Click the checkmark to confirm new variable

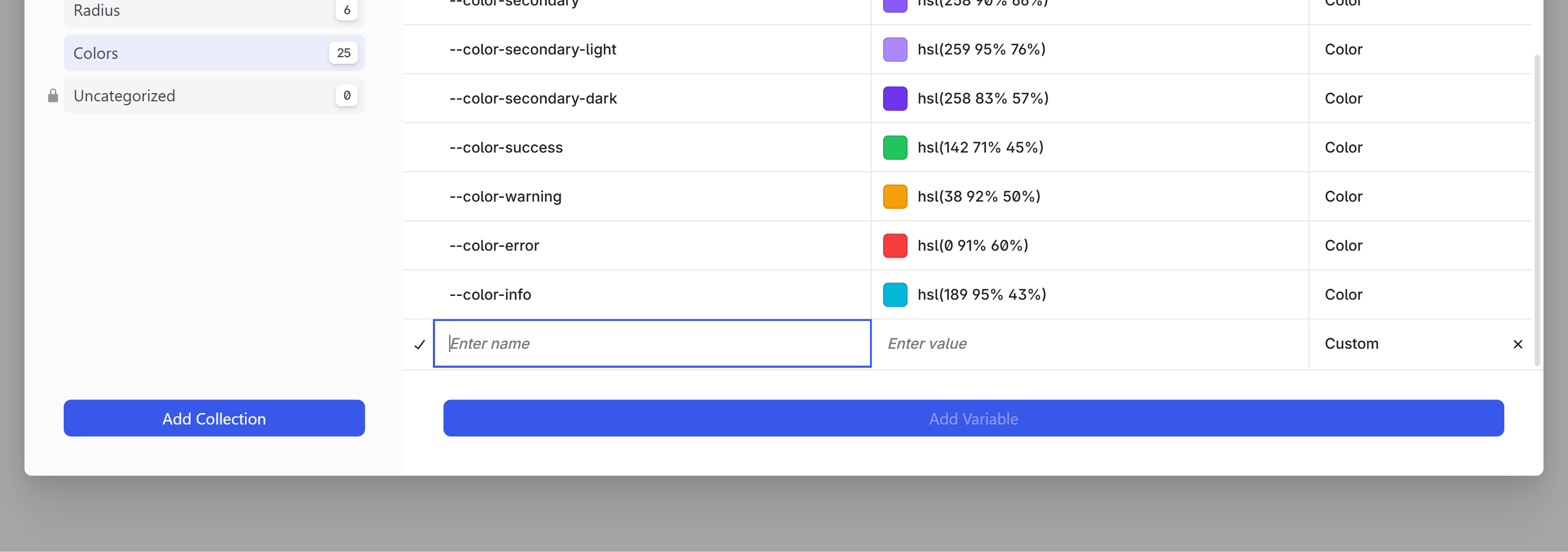(419, 345)
